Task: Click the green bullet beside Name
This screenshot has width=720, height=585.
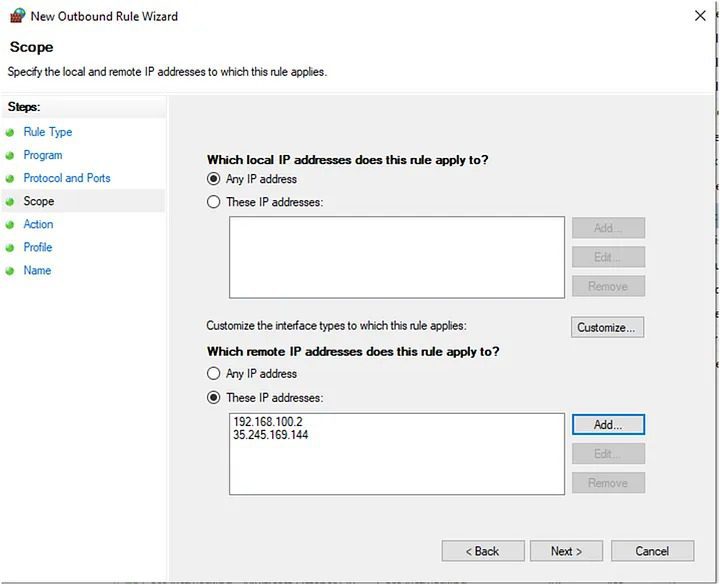Action: coord(10,271)
